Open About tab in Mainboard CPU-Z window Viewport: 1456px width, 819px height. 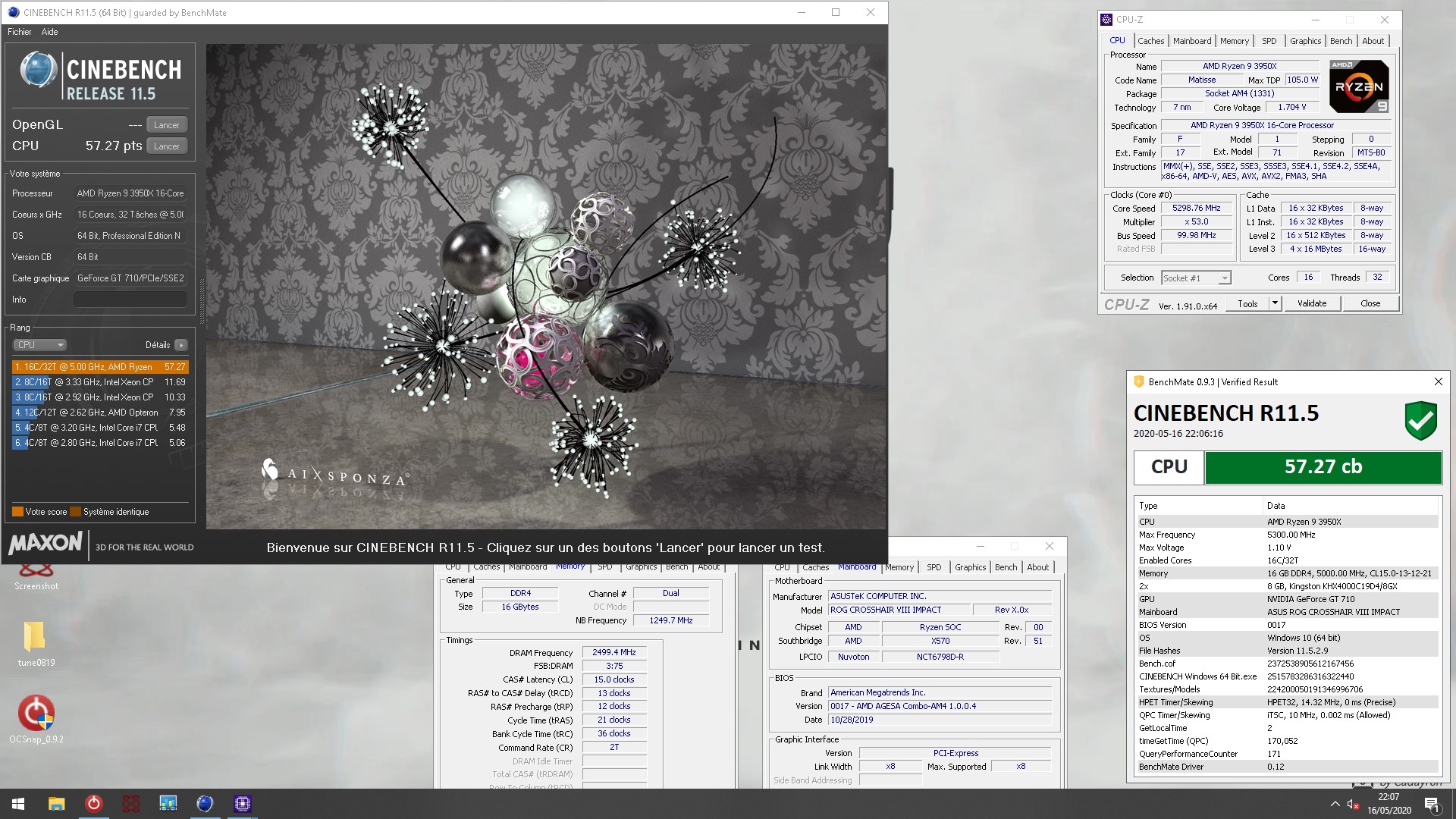(x=1037, y=567)
